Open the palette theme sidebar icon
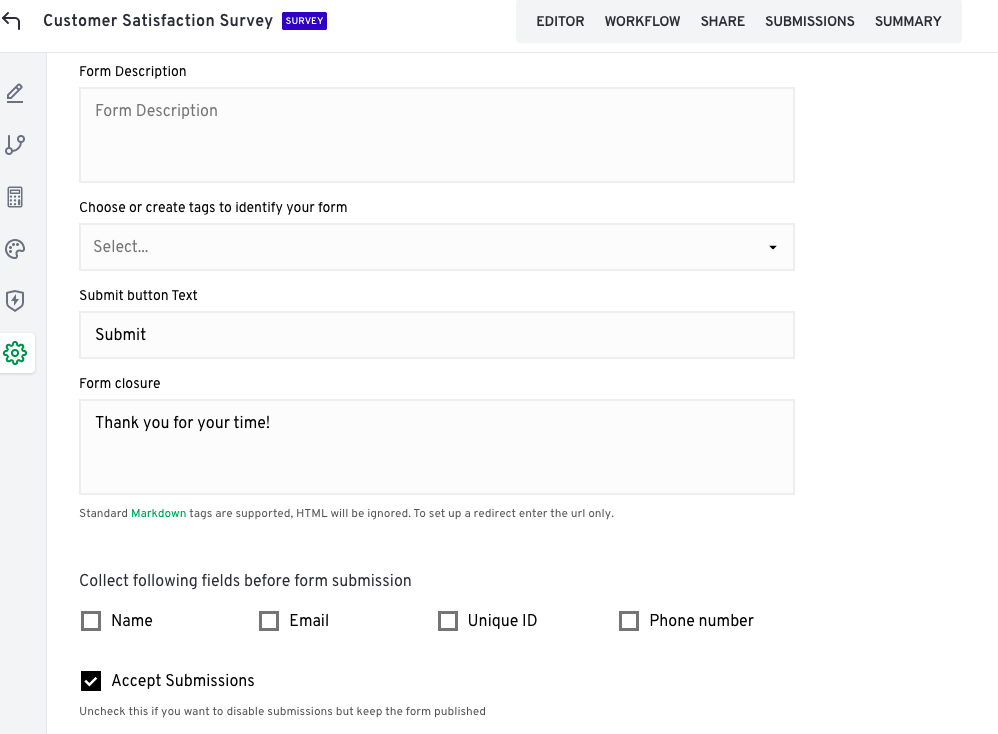The height and width of the screenshot is (734, 998). 15,249
